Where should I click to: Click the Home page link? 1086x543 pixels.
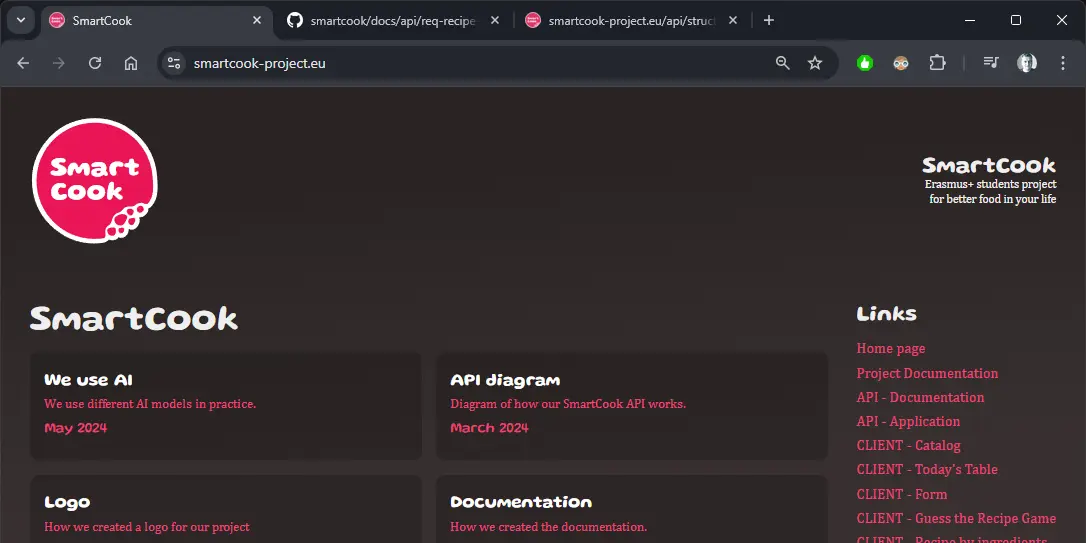(x=891, y=348)
